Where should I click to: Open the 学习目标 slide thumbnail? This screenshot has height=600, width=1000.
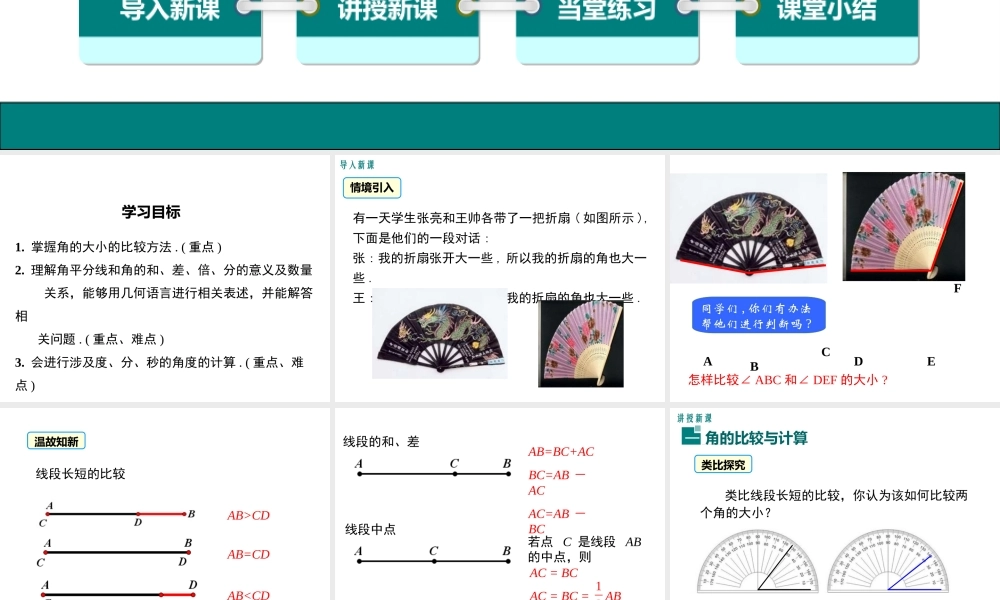(165, 278)
